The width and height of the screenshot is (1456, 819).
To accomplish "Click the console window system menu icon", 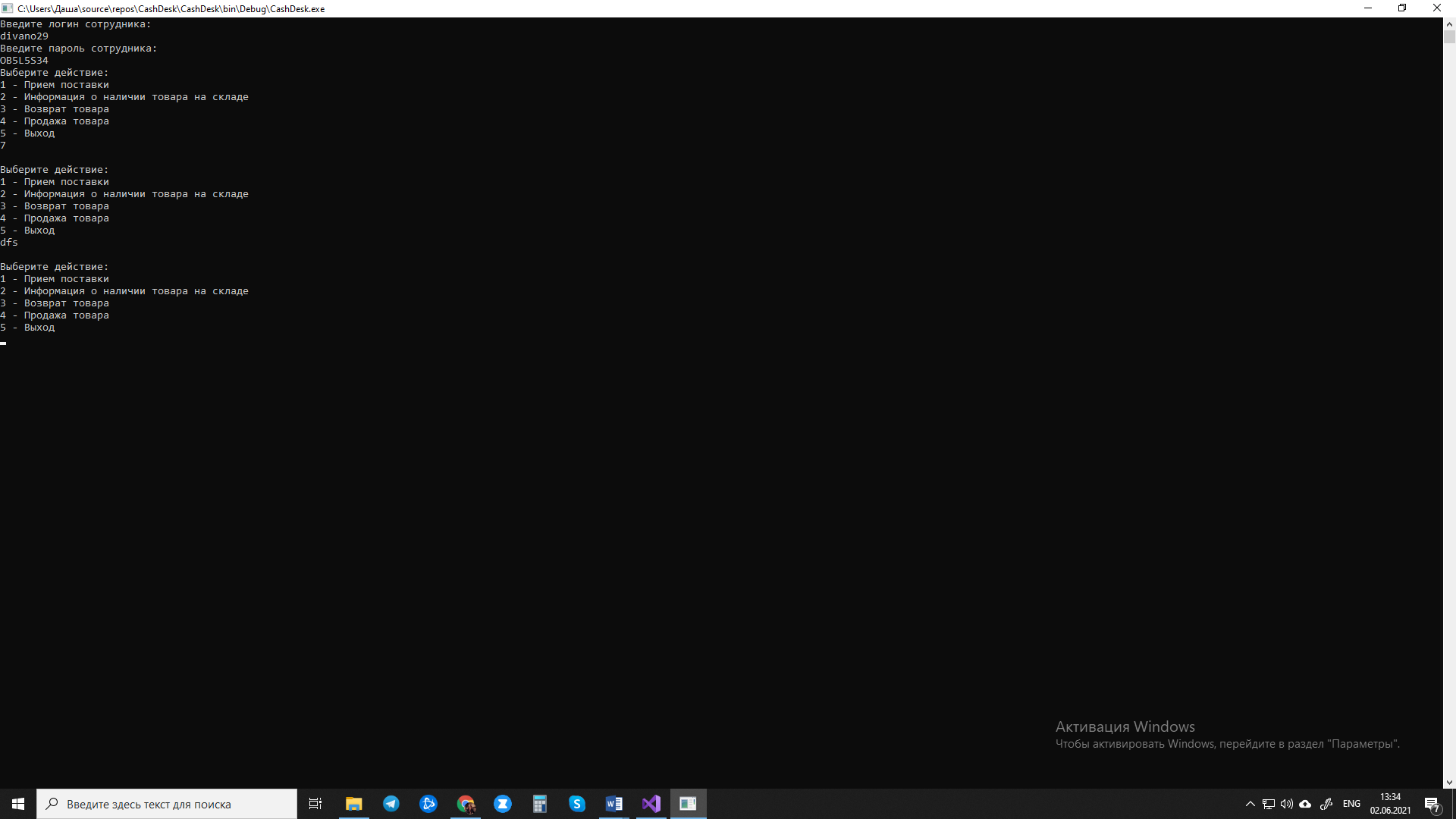I will tap(8, 8).
